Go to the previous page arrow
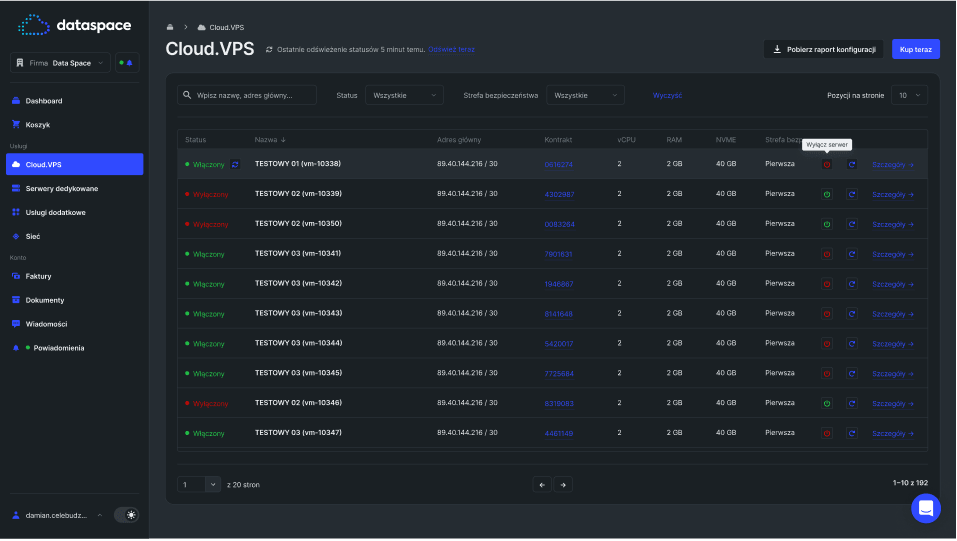957x541 pixels. pos(542,485)
